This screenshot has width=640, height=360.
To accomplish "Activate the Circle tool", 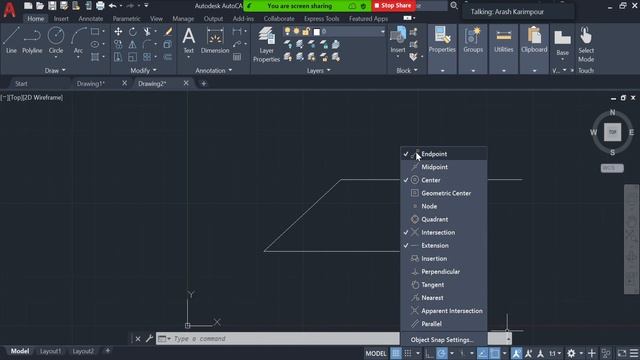I will [56, 40].
